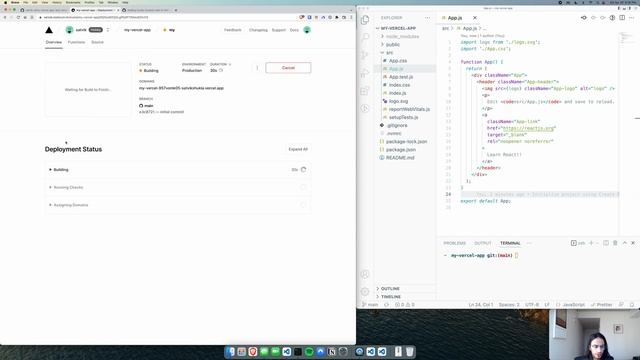Cancel the deployment with the Cancel button
The width and height of the screenshot is (640, 360).
(x=288, y=68)
